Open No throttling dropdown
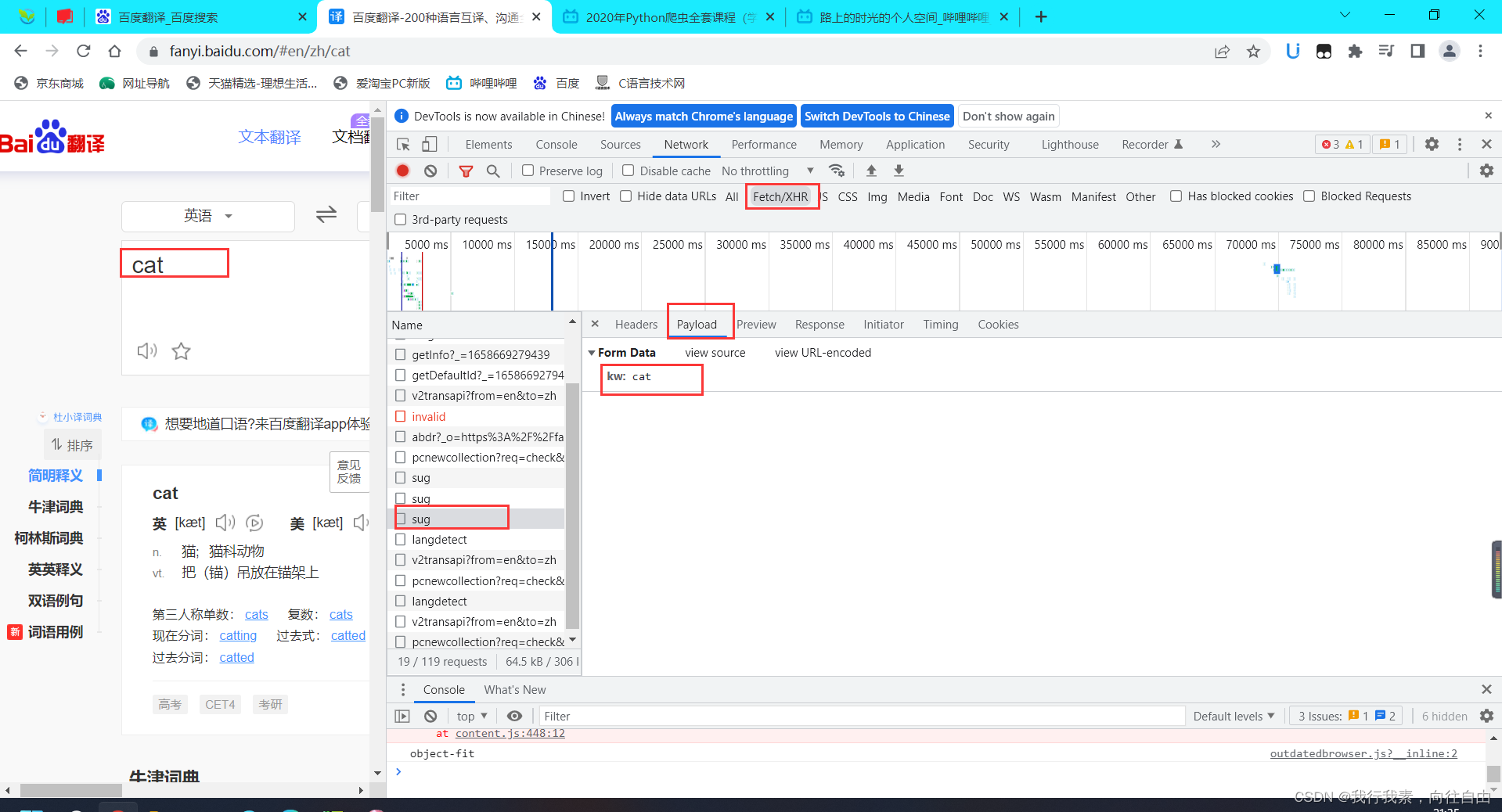Screen dimensions: 1502x812 click(768, 171)
